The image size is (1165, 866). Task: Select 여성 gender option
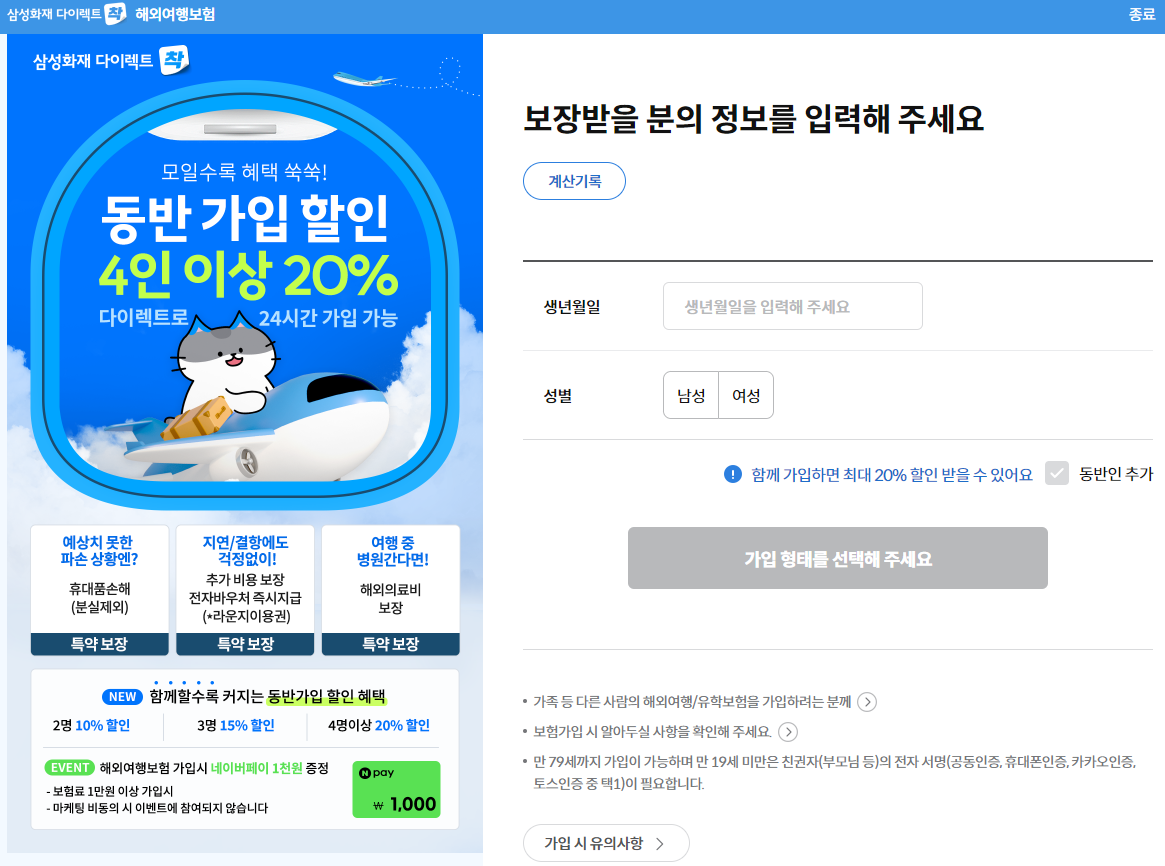[746, 395]
